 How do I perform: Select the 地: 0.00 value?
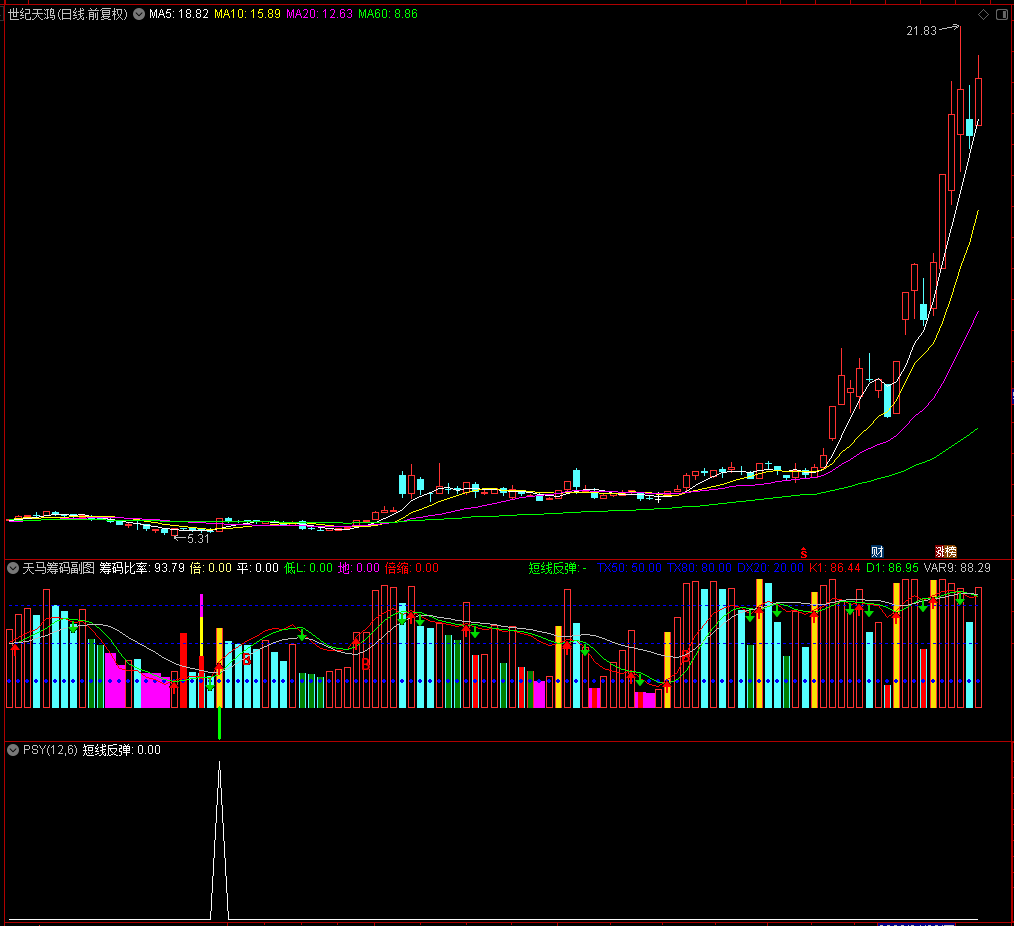358,568
